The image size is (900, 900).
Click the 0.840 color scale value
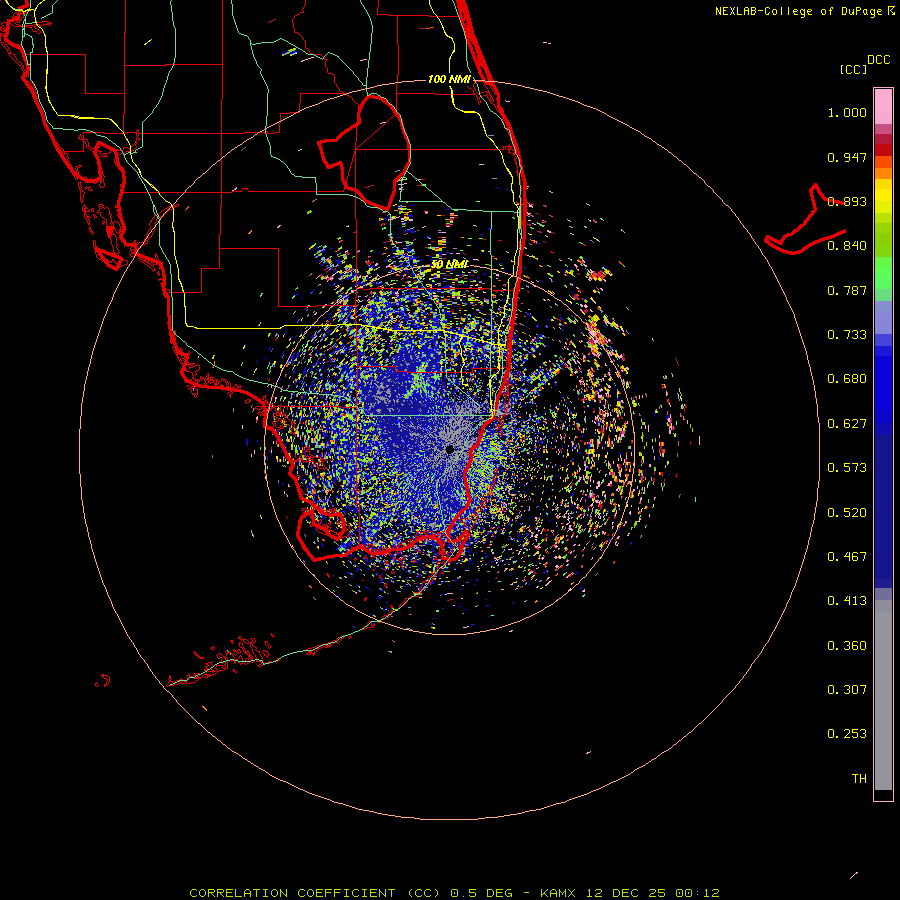point(847,246)
